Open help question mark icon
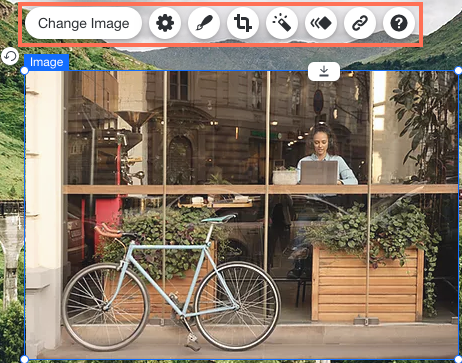The image size is (462, 363). 399,23
